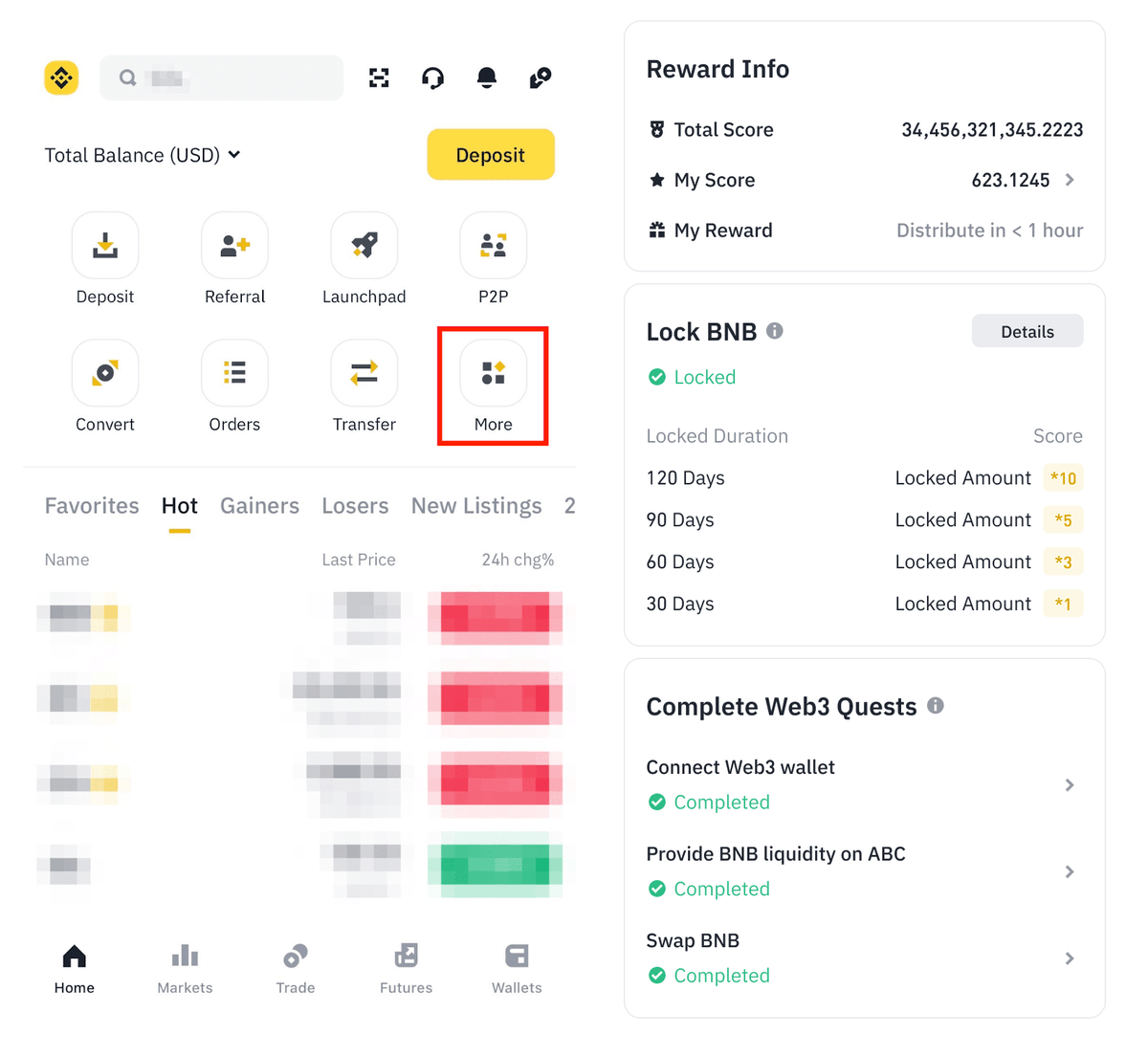This screenshot has width=1148, height=1057.
Task: Click the My Score star icon
Action: pyautogui.click(x=657, y=180)
